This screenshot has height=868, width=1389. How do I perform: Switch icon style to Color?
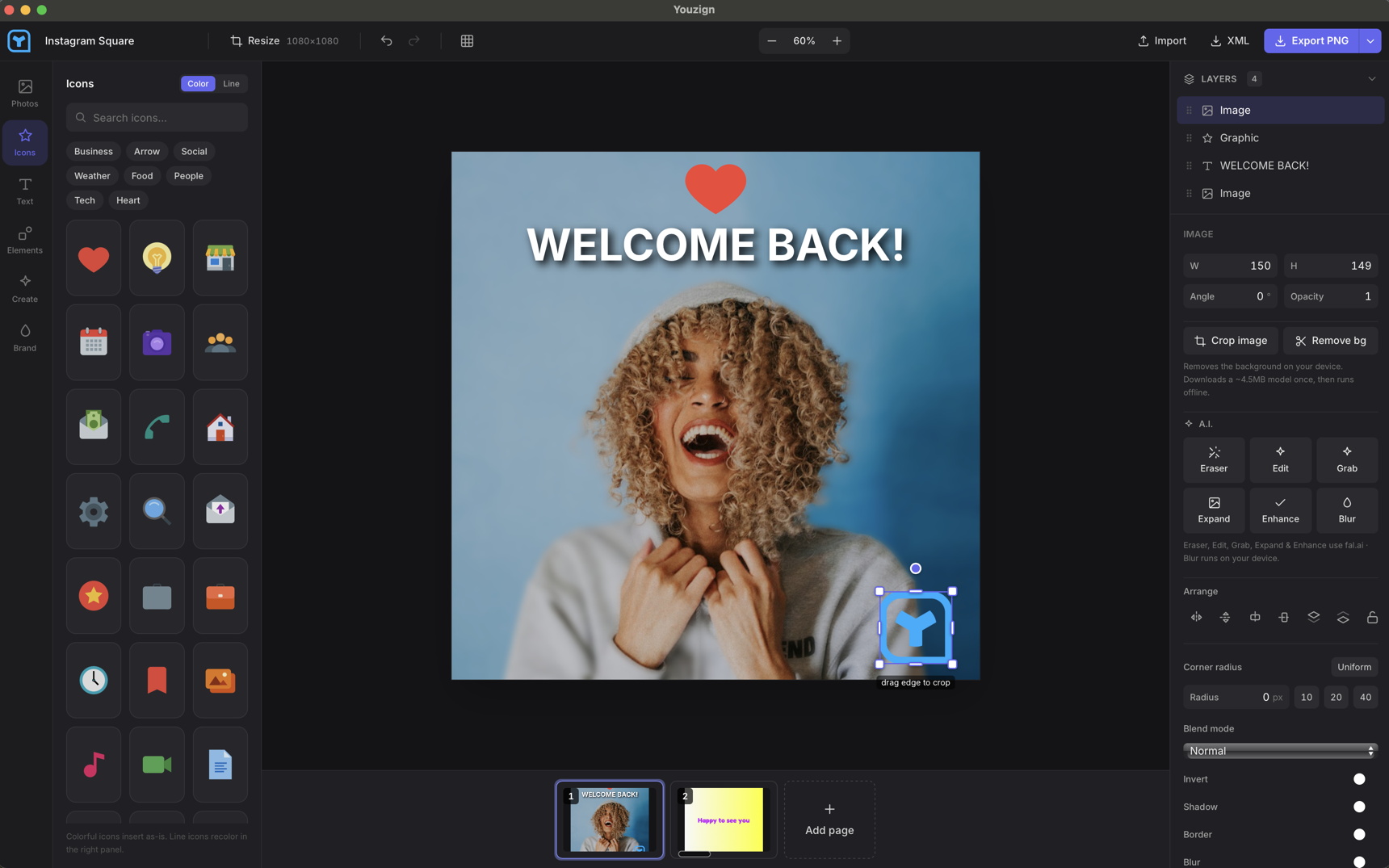click(198, 84)
